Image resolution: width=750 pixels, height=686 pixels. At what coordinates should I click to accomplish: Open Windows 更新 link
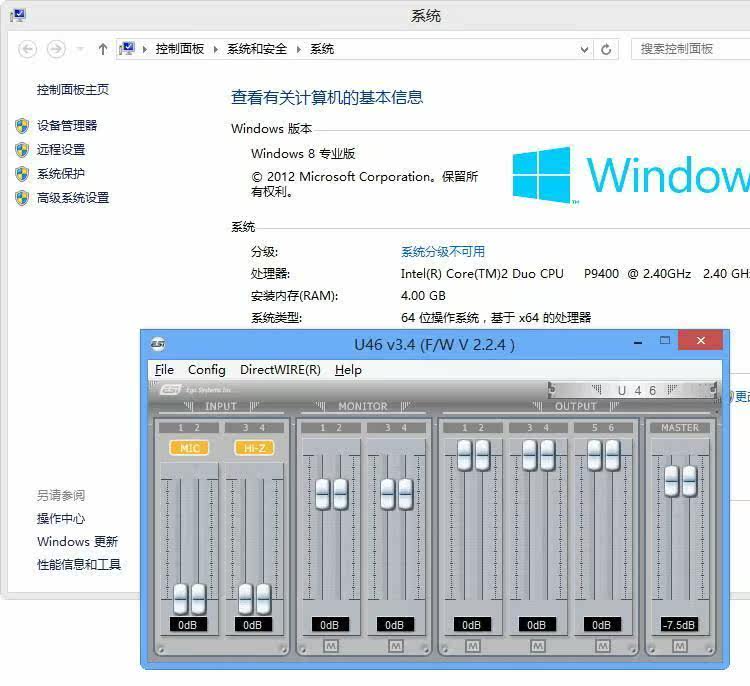(x=77, y=542)
